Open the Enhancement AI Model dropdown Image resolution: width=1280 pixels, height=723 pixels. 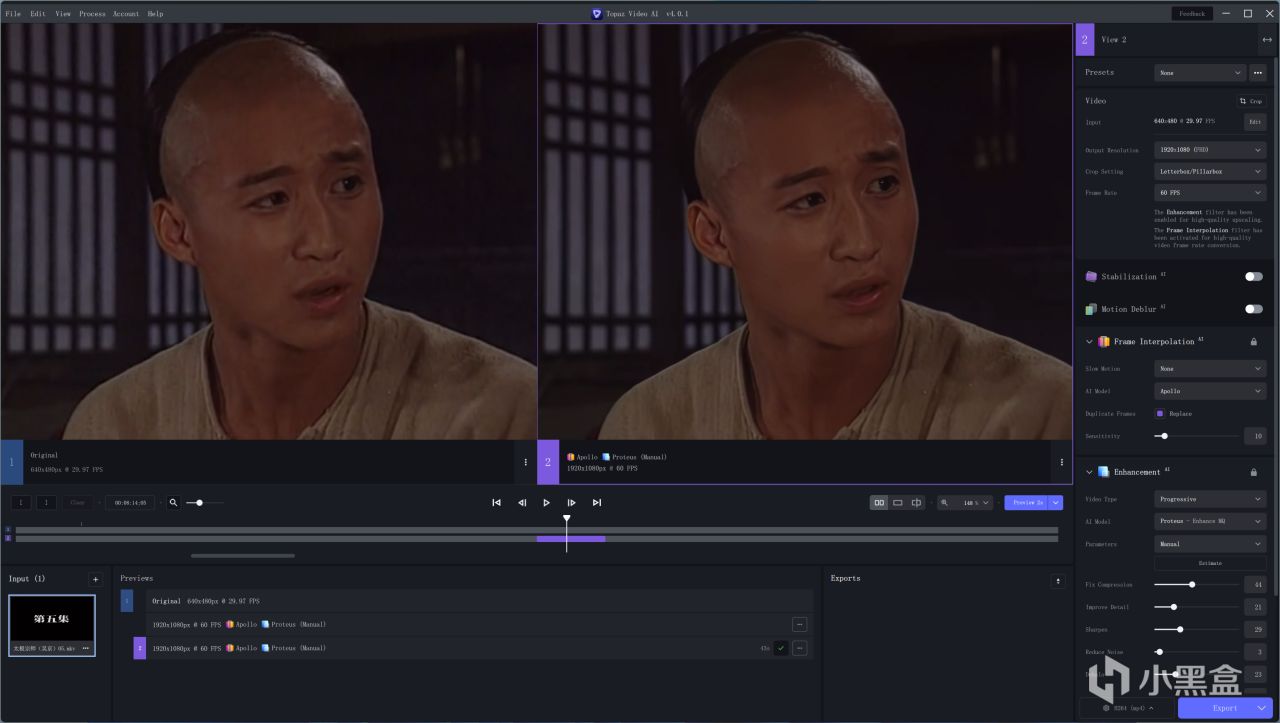click(1210, 521)
